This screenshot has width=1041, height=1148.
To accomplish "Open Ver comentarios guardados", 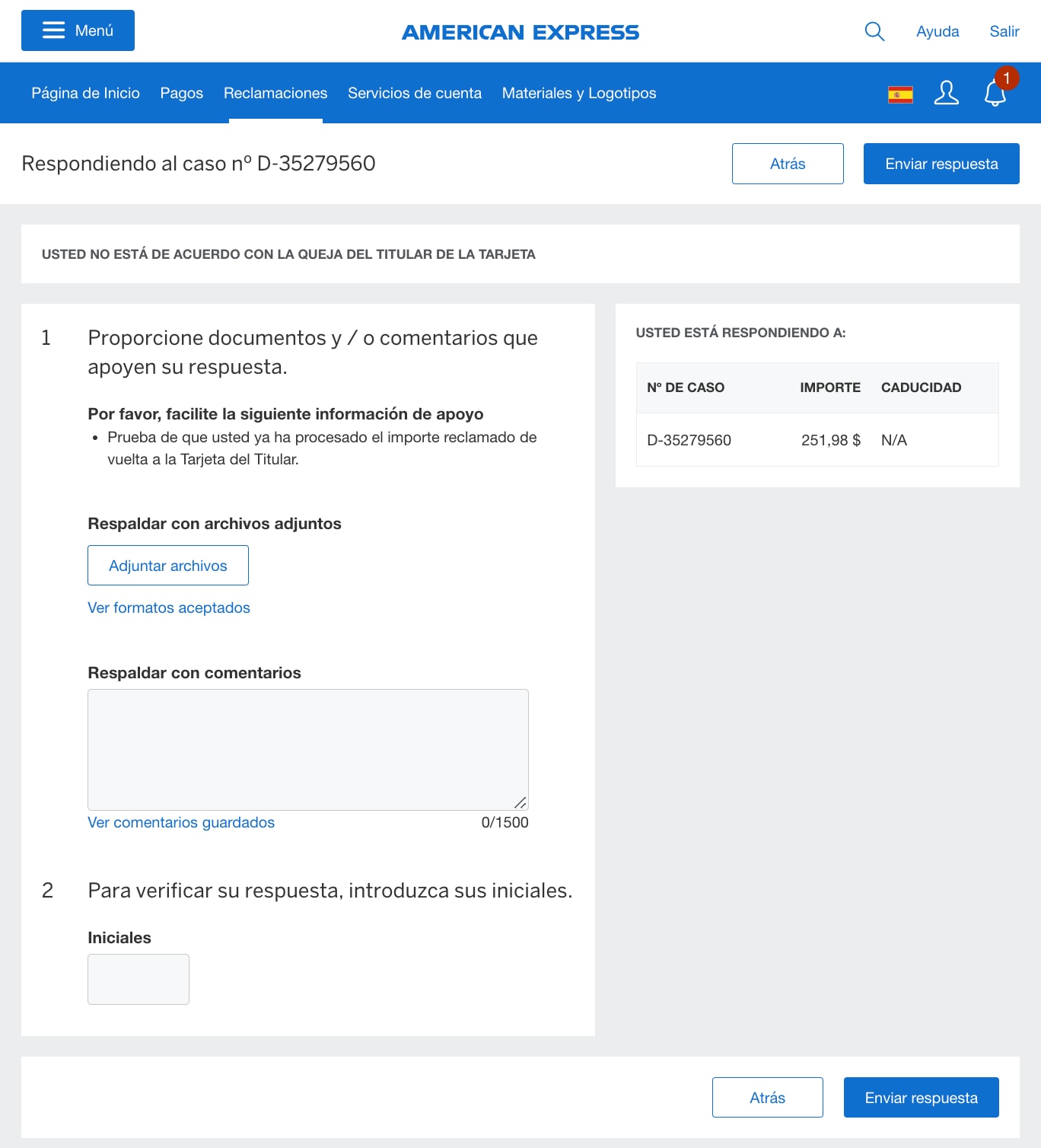I will (181, 822).
